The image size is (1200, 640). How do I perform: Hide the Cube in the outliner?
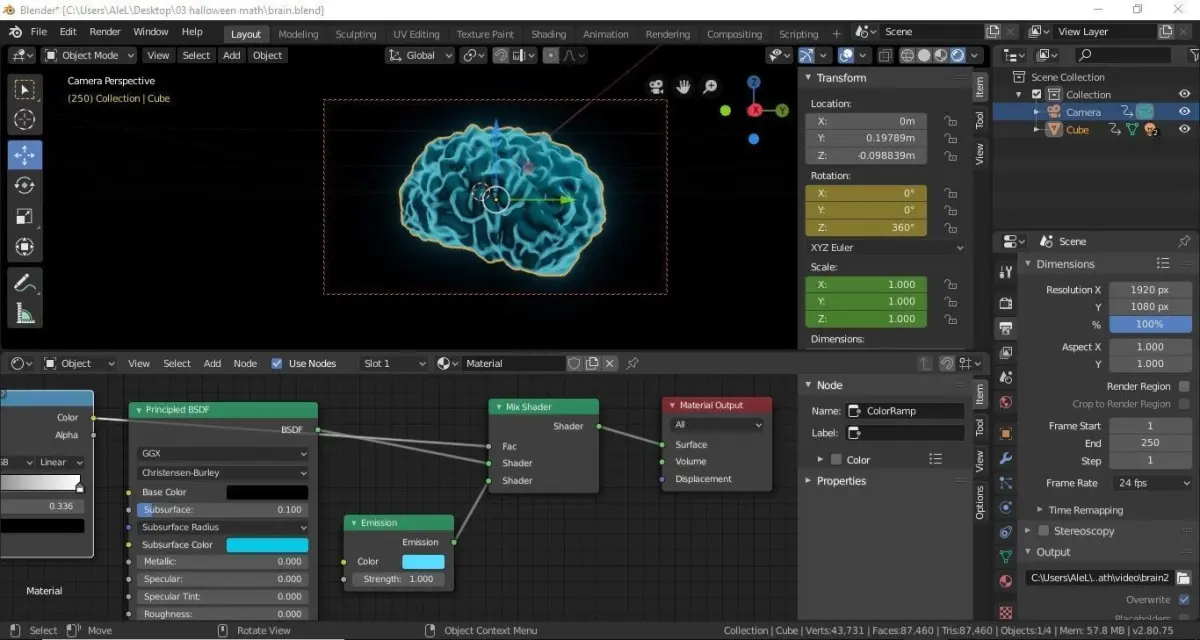coord(1184,130)
